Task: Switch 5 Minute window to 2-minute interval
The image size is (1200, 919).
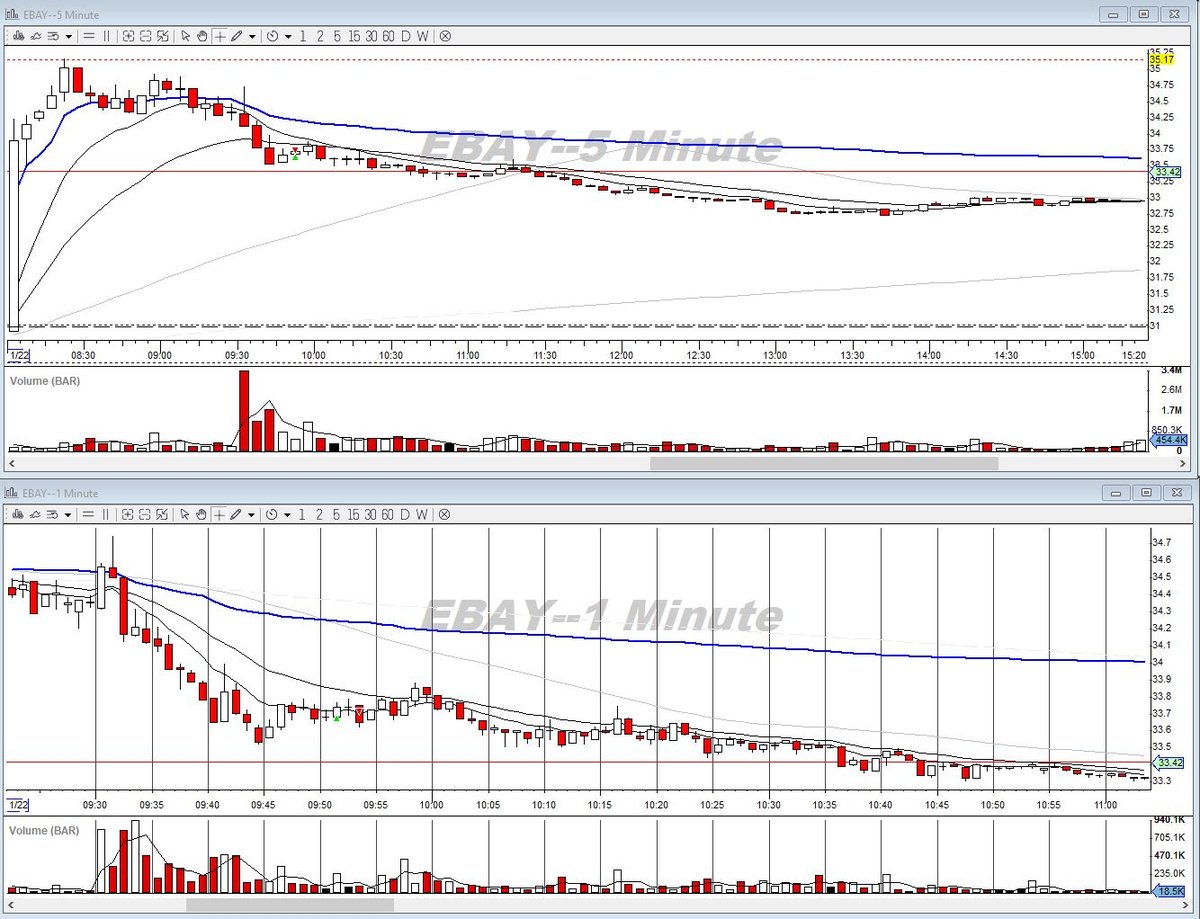Action: click(320, 35)
